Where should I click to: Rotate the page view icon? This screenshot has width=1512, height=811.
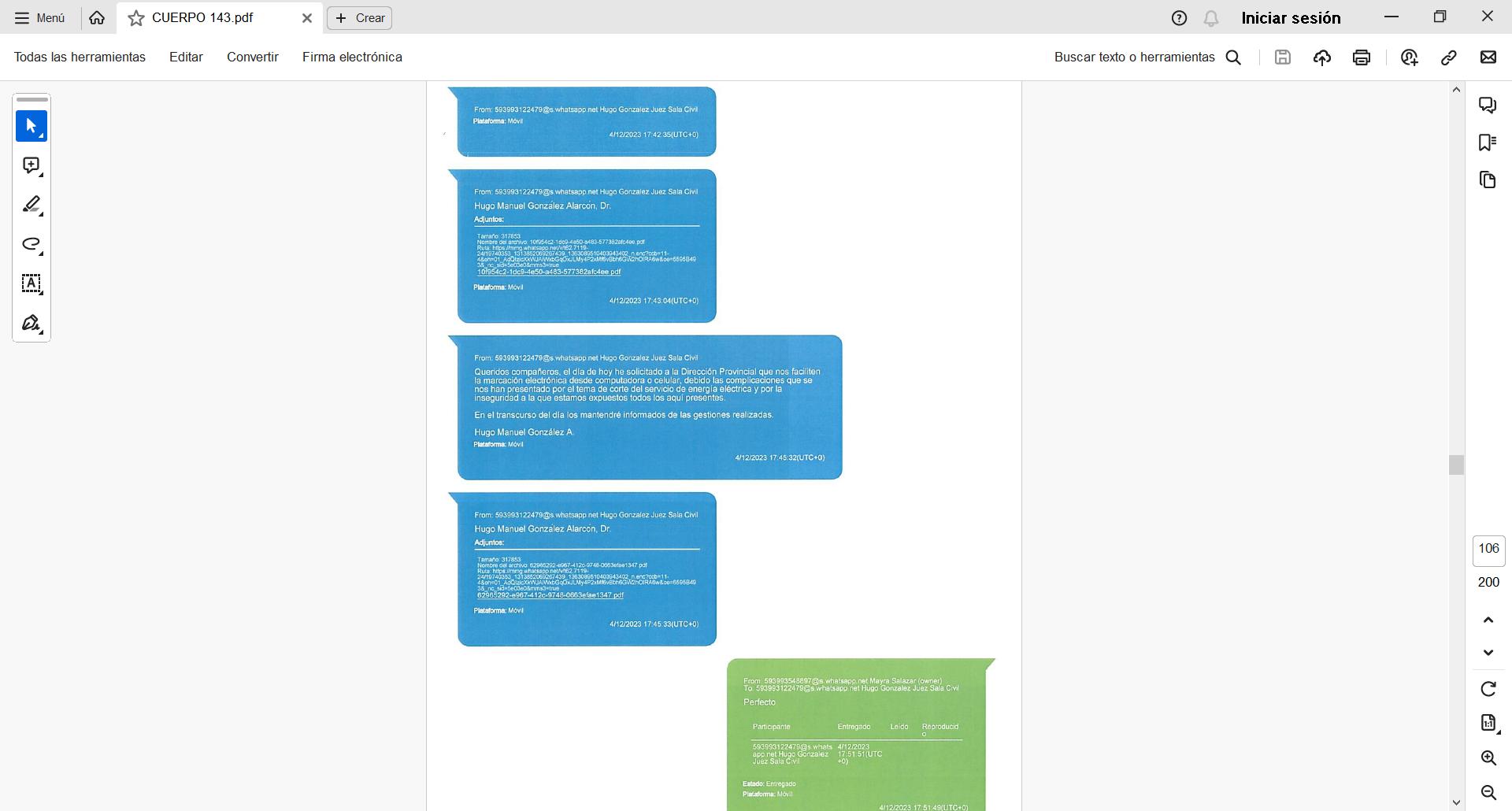1488,689
